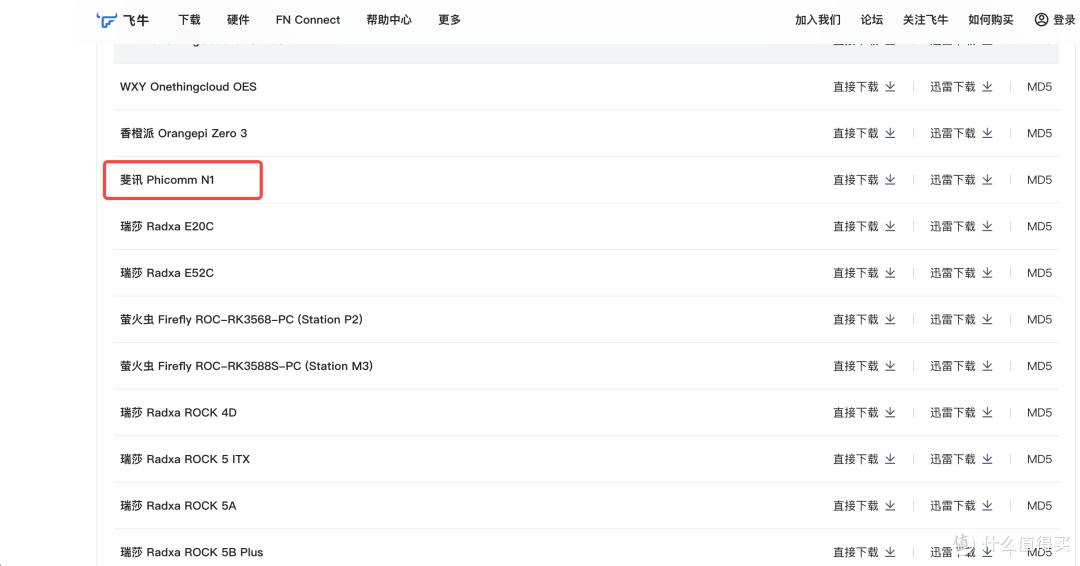Click the 登录 user icon
Viewport: 1080px width, 566px height.
click(1041, 20)
